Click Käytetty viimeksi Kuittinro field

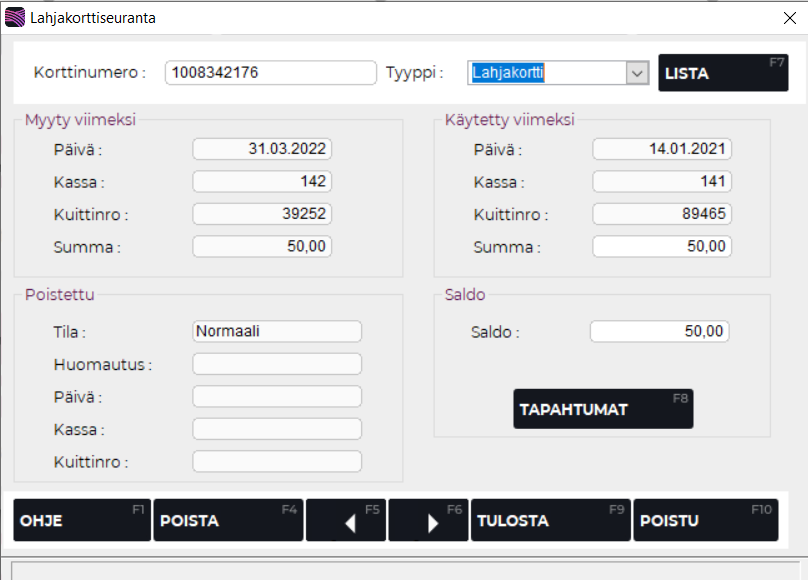(662, 214)
